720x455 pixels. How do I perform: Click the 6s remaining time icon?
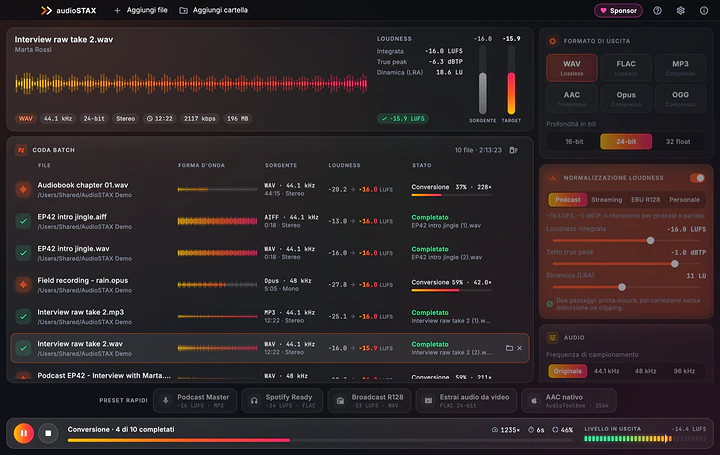coord(531,430)
